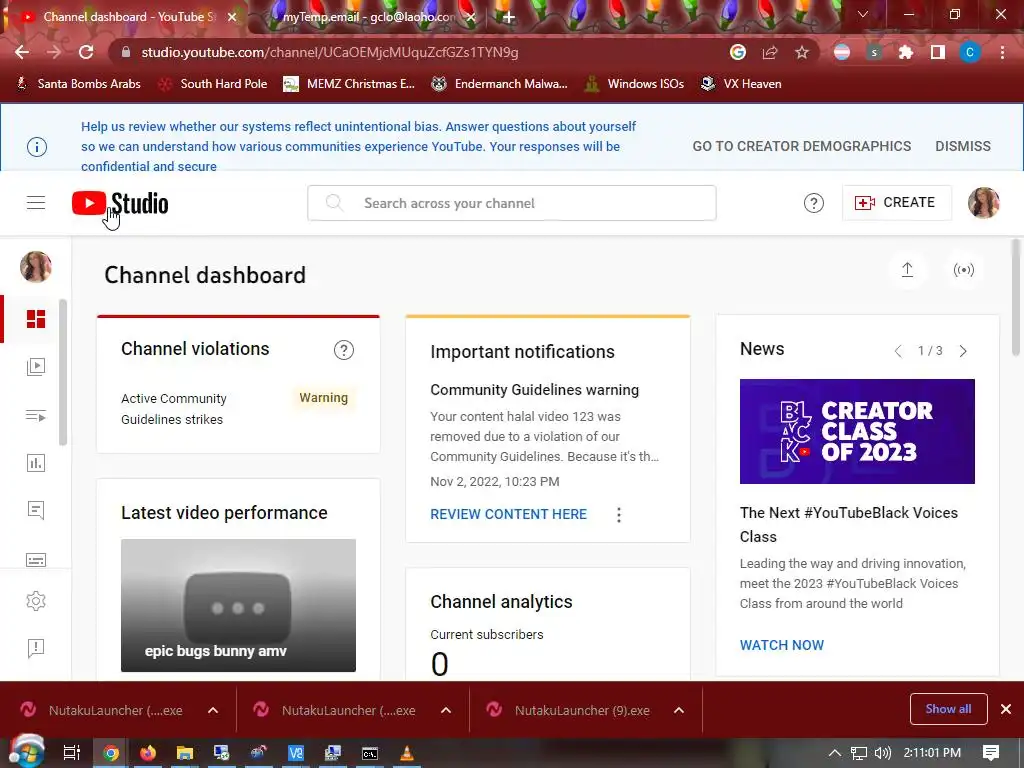Click the address bar URL
The width and height of the screenshot is (1024, 768).
click(330, 52)
